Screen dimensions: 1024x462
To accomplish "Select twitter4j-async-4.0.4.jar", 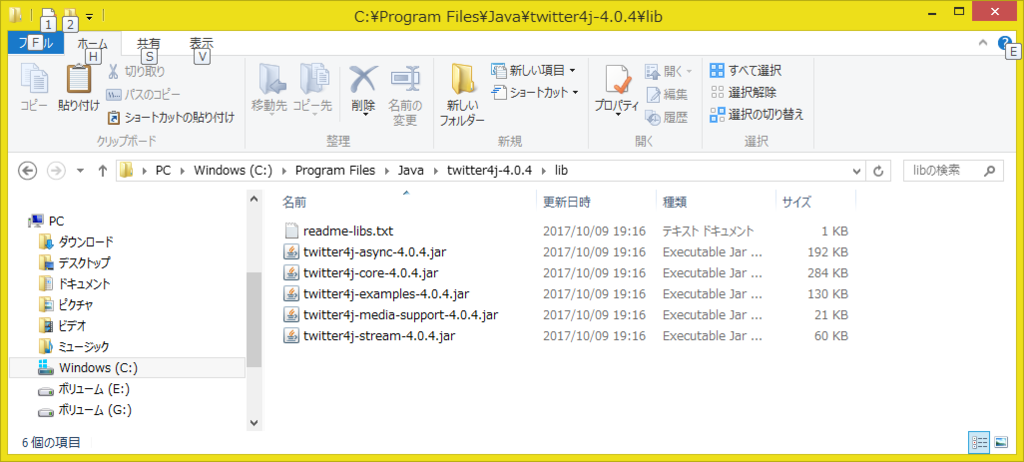I will coord(374,252).
